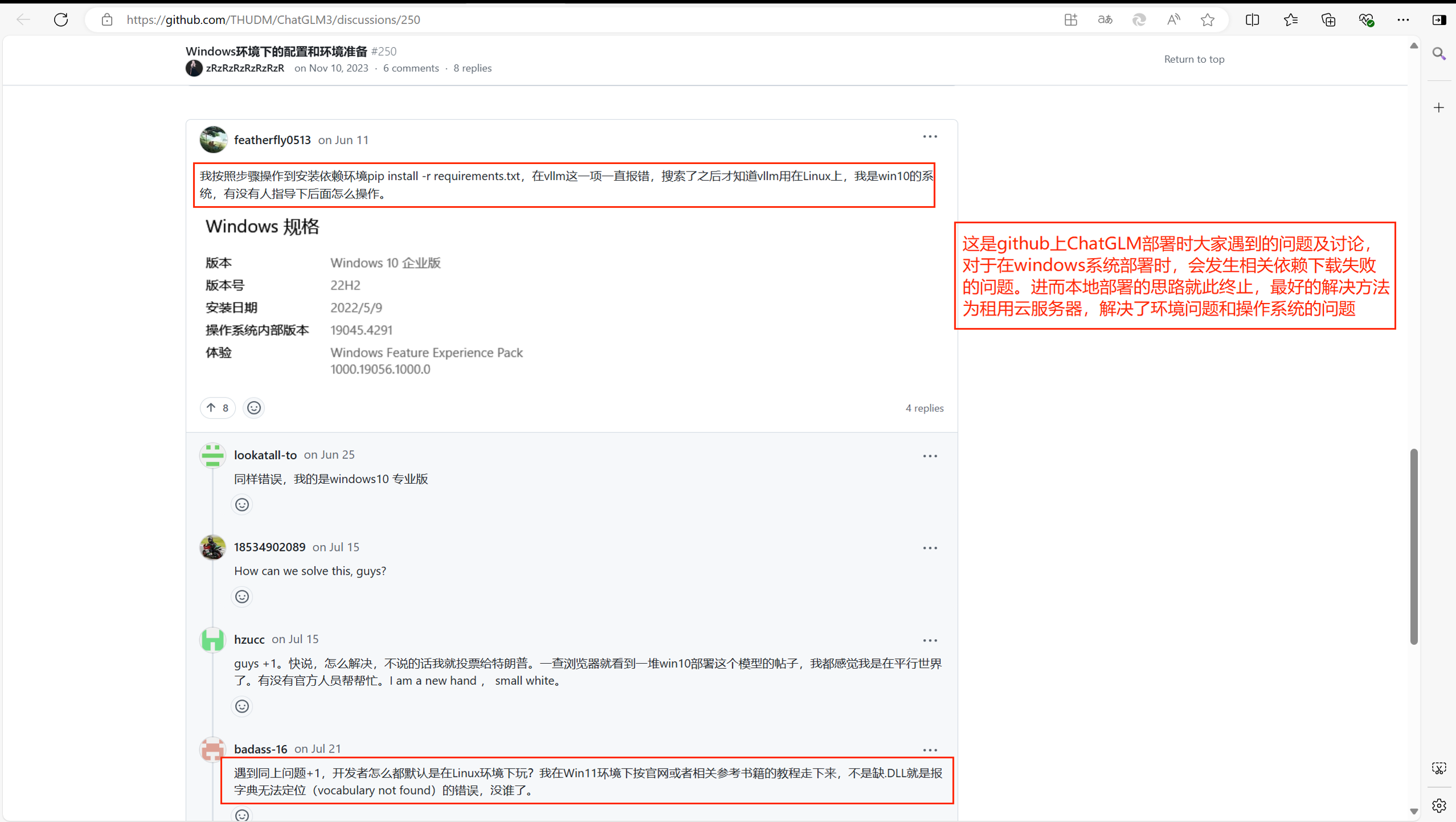
Task: Add emoji reaction to lookatall-to's reply
Action: tap(242, 505)
